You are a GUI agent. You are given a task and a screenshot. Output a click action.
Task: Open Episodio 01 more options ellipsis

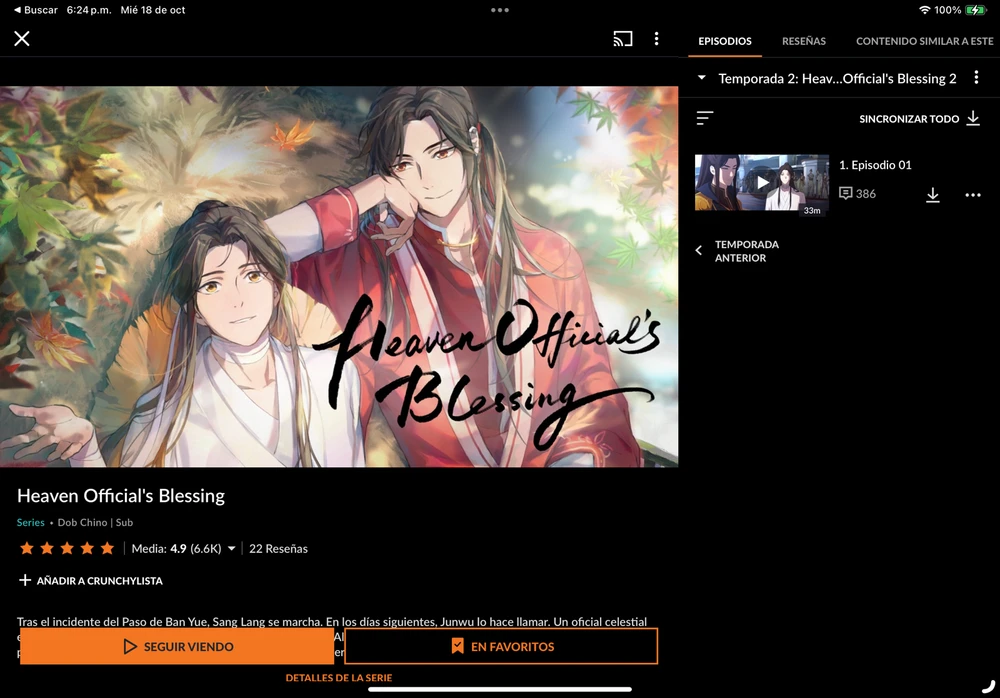973,195
